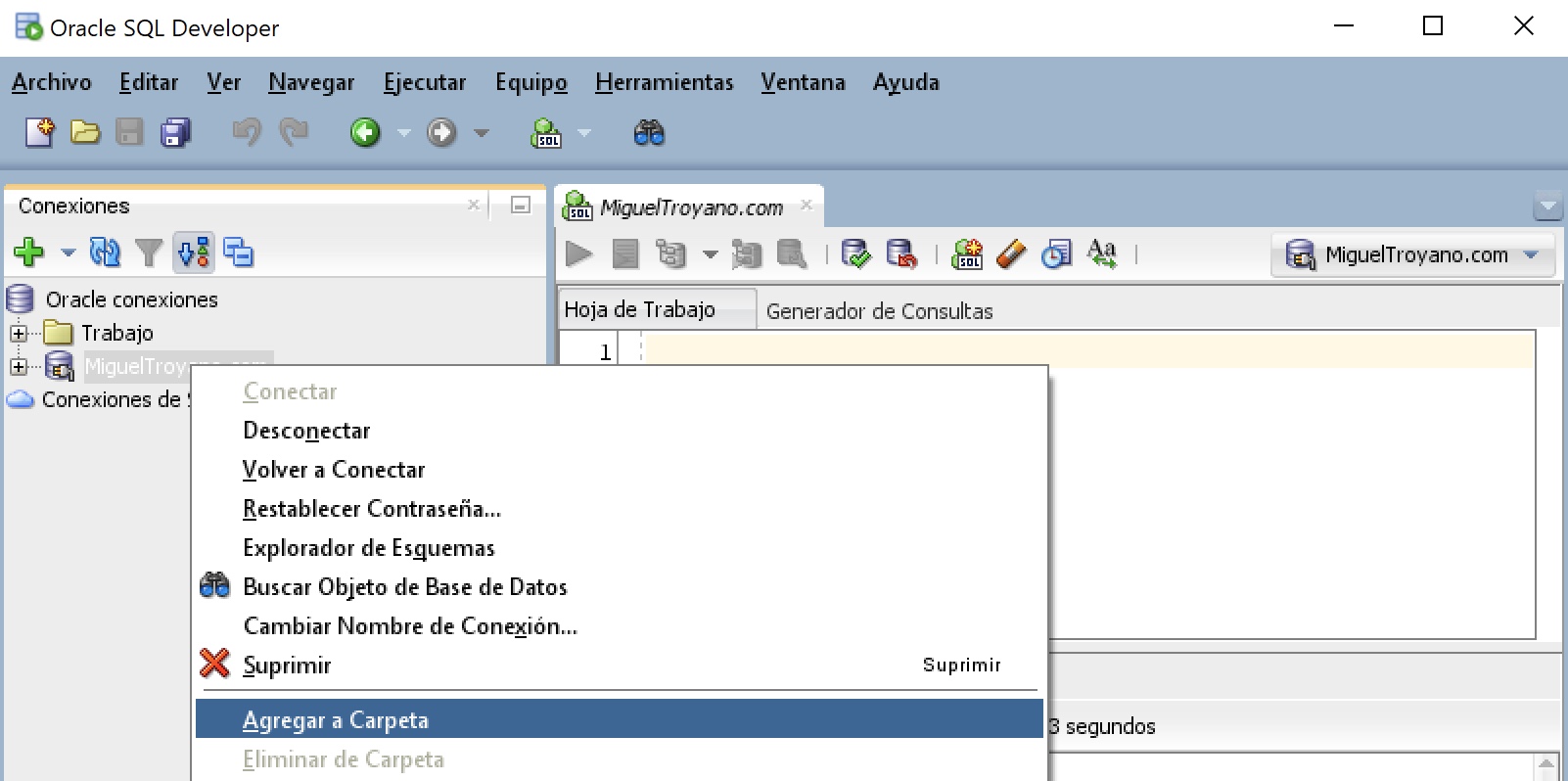Click the collapse all icon in Conexiones
The width and height of the screenshot is (1568, 781).
click(x=238, y=253)
